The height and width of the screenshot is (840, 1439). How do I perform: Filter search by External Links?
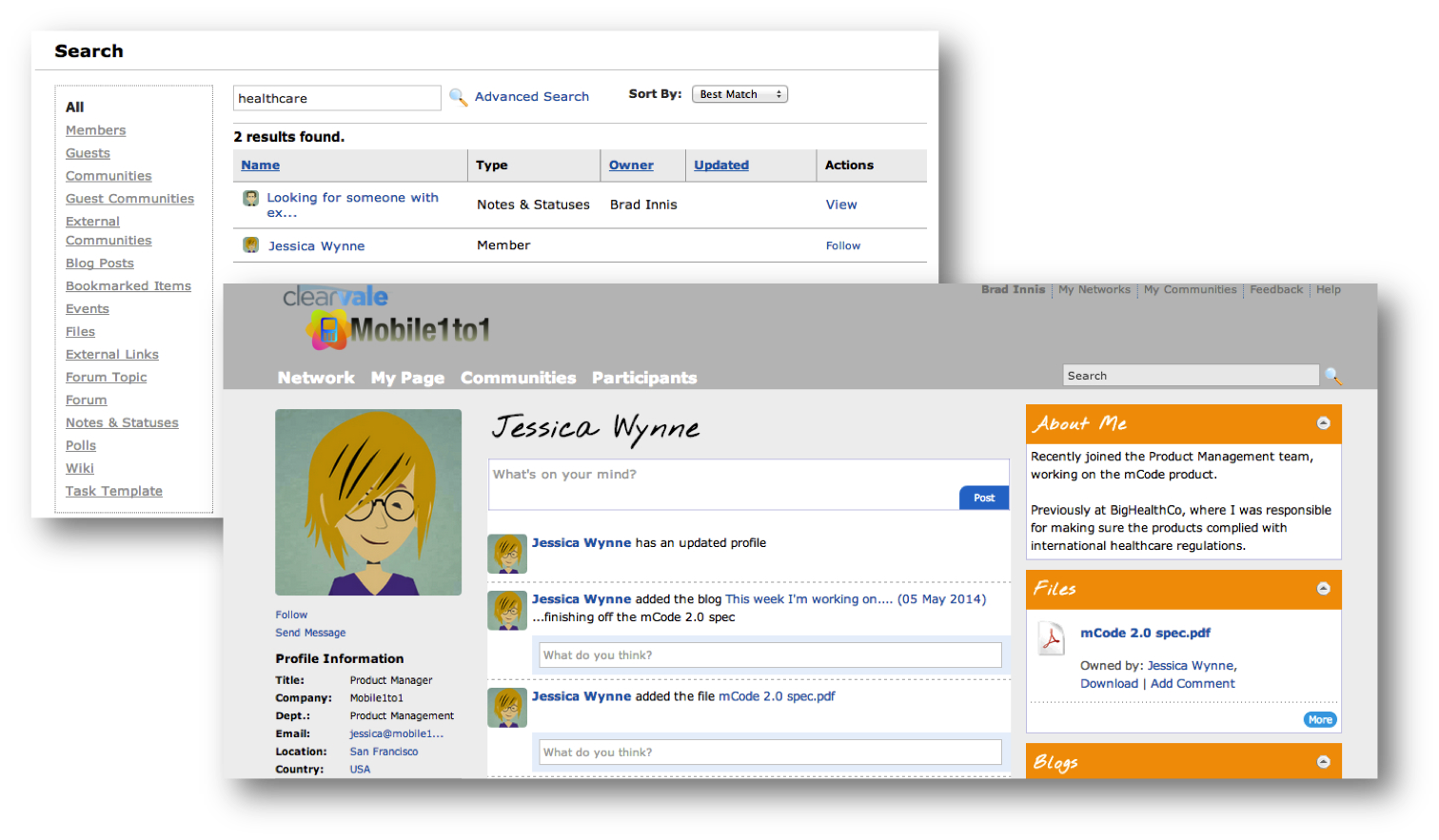click(112, 355)
